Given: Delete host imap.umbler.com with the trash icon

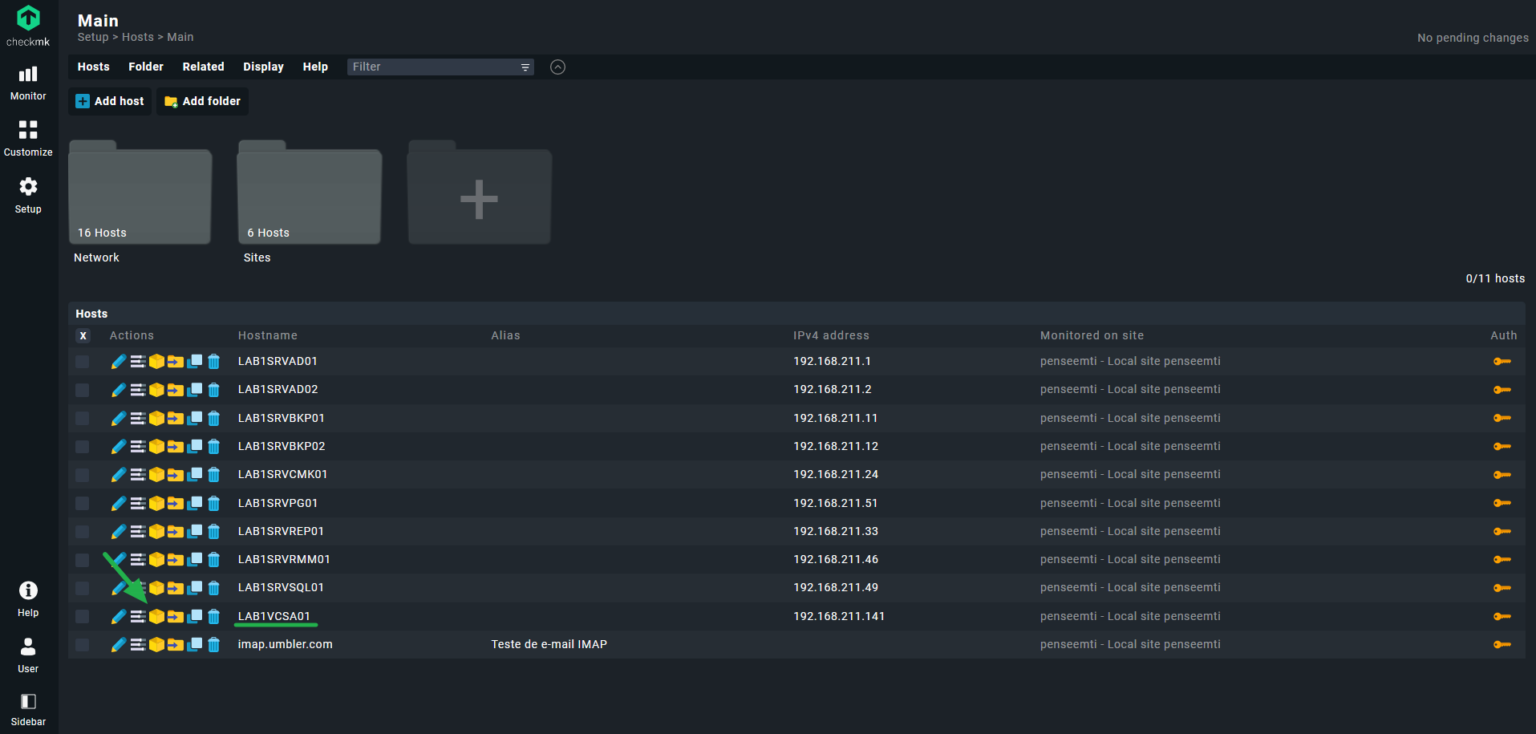Looking at the screenshot, I should 214,645.
